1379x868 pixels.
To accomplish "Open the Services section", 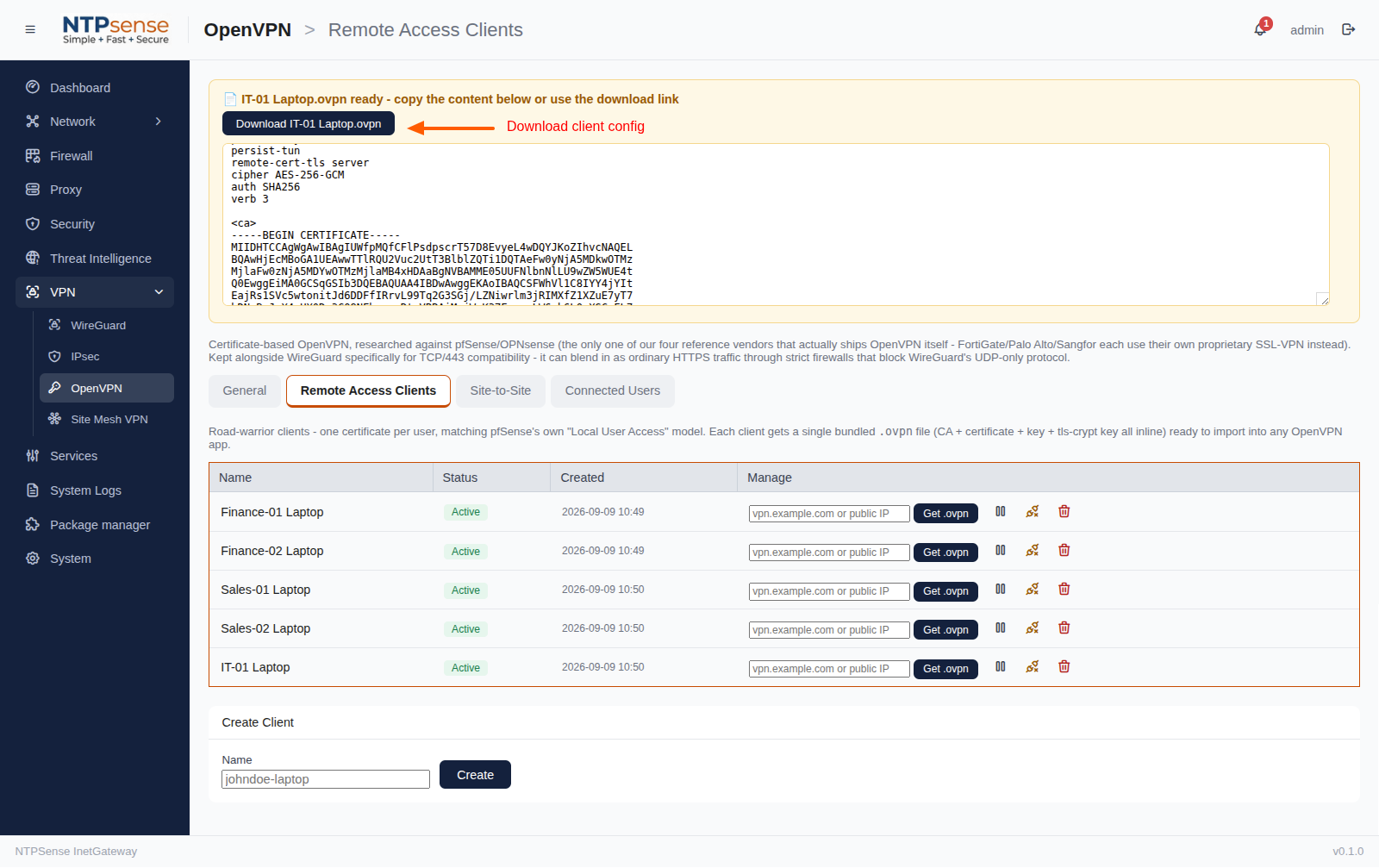I will [95, 456].
